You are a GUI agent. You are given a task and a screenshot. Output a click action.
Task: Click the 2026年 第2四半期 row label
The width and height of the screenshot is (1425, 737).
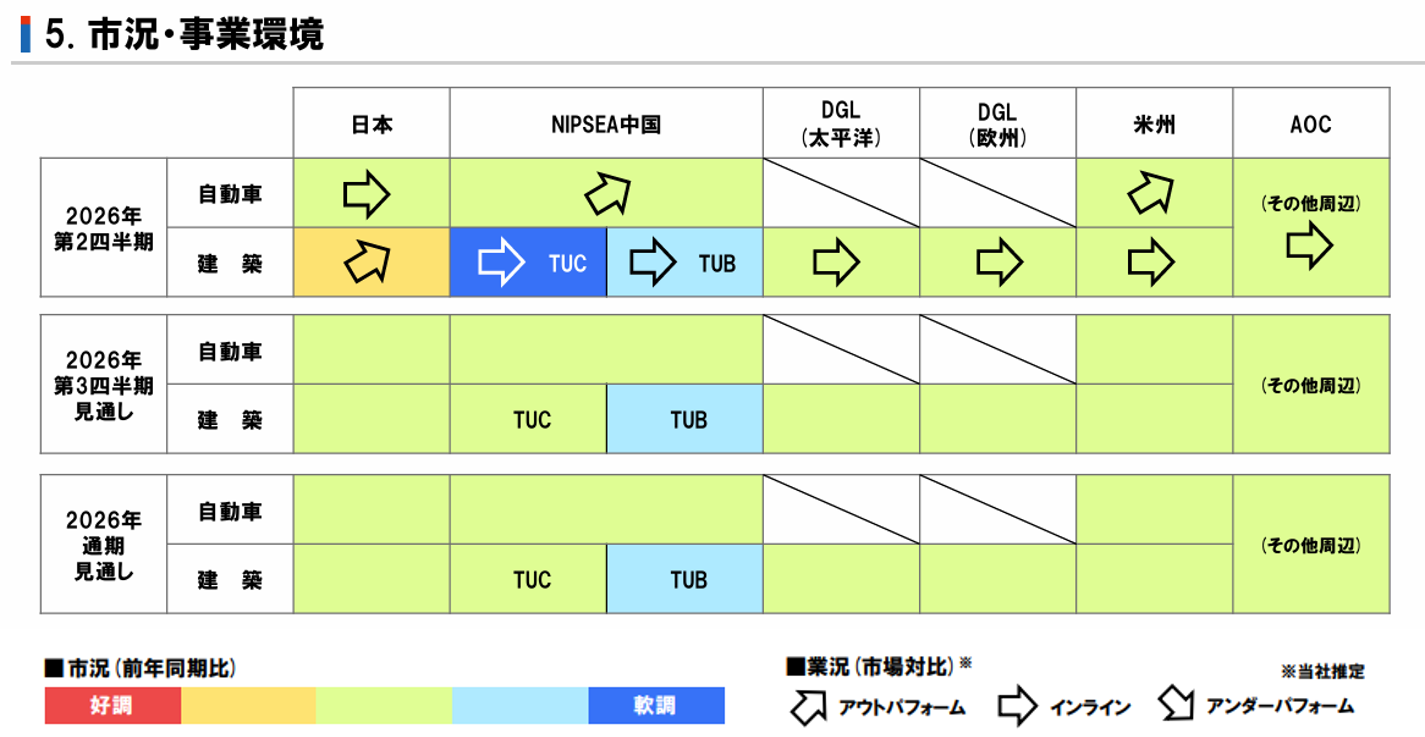(x=104, y=228)
